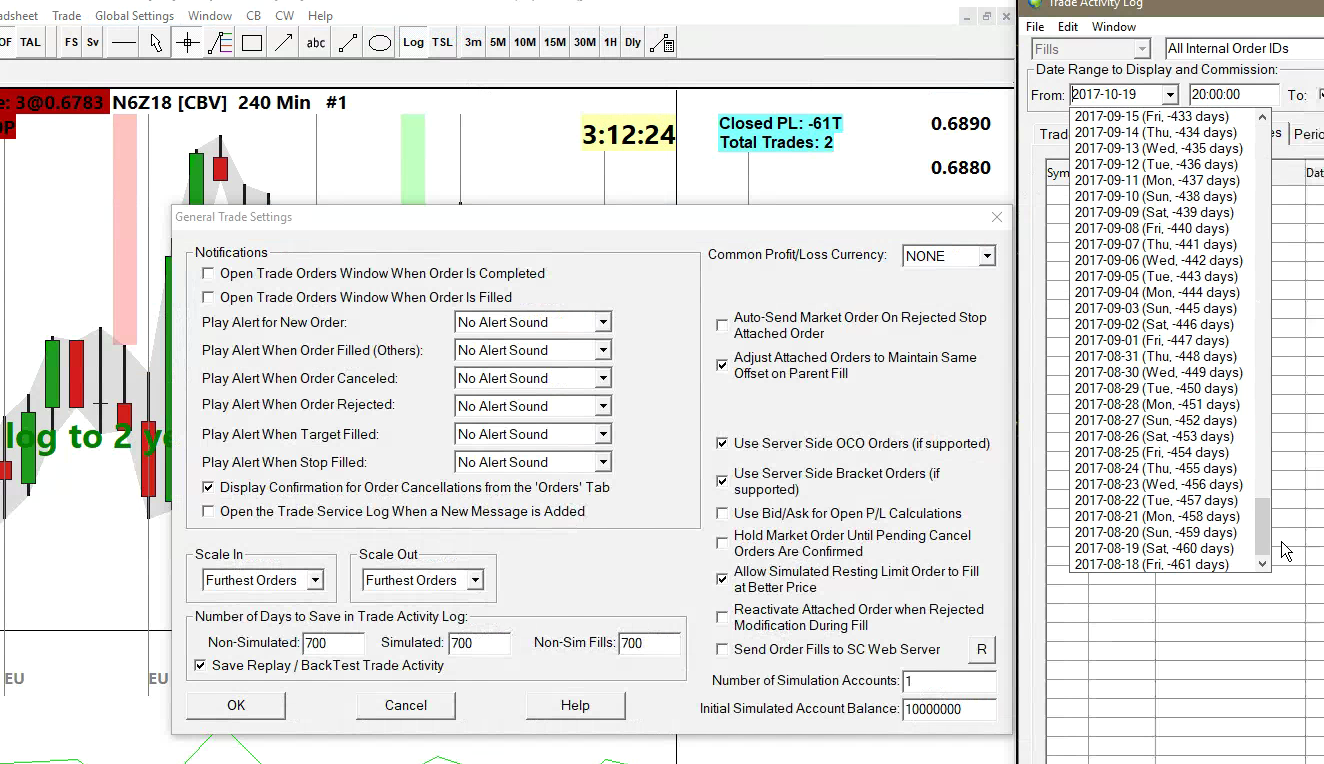Viewport: 1324px width, 764px height.
Task: Switch chart to 15M timeframe
Action: pos(555,43)
